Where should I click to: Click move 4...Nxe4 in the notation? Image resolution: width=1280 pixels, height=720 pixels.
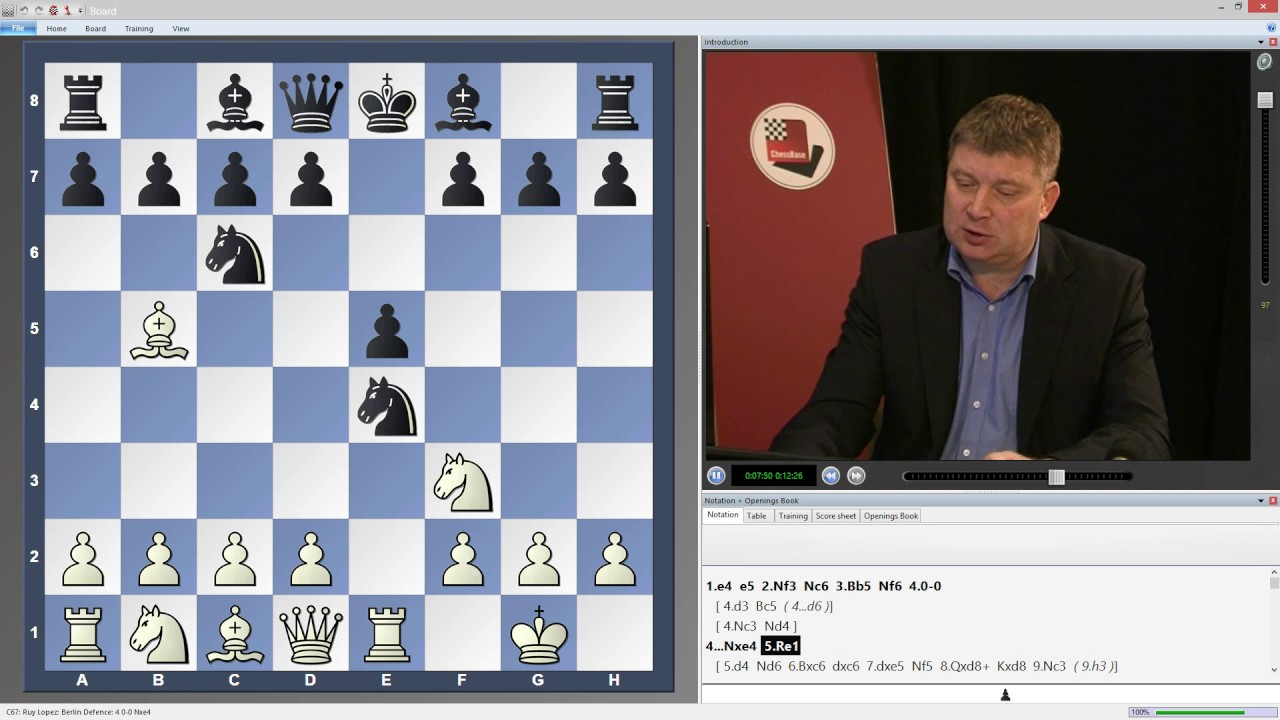click(x=731, y=646)
